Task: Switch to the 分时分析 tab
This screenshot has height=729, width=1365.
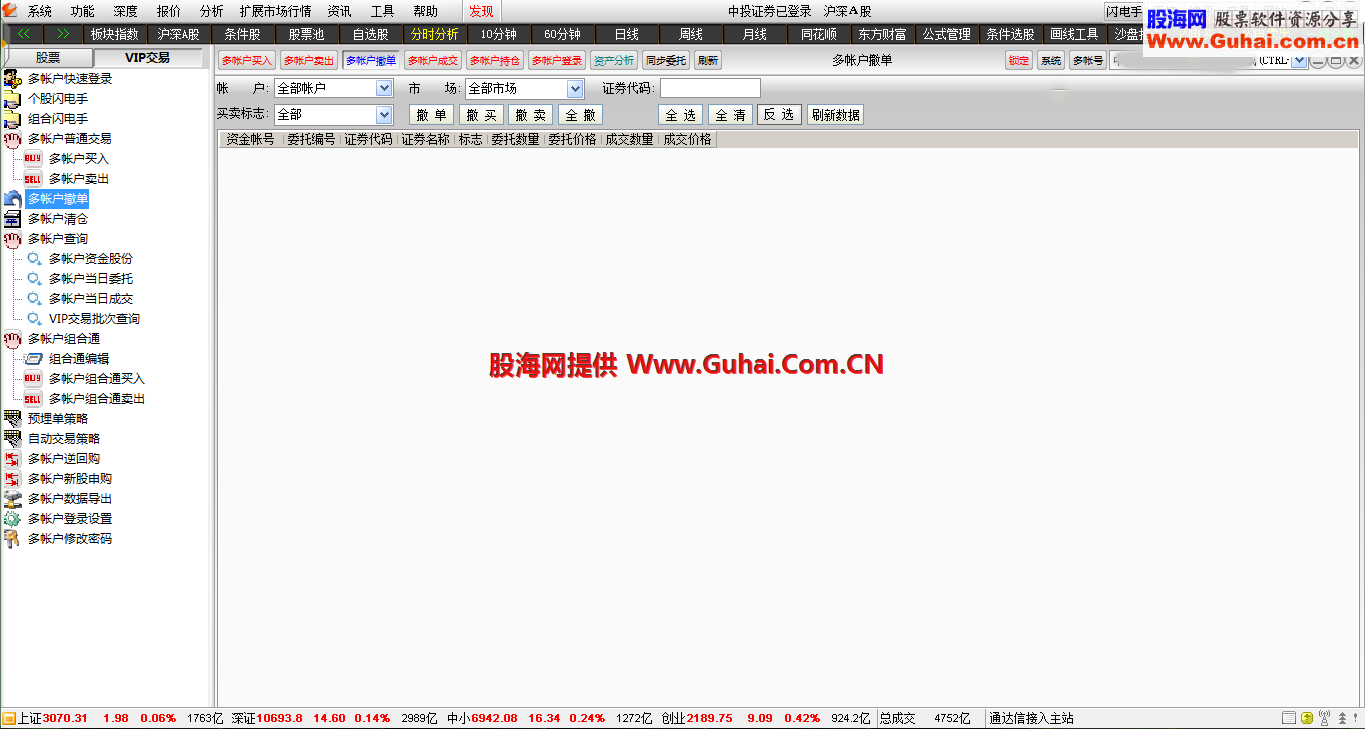Action: pyautogui.click(x=435, y=34)
